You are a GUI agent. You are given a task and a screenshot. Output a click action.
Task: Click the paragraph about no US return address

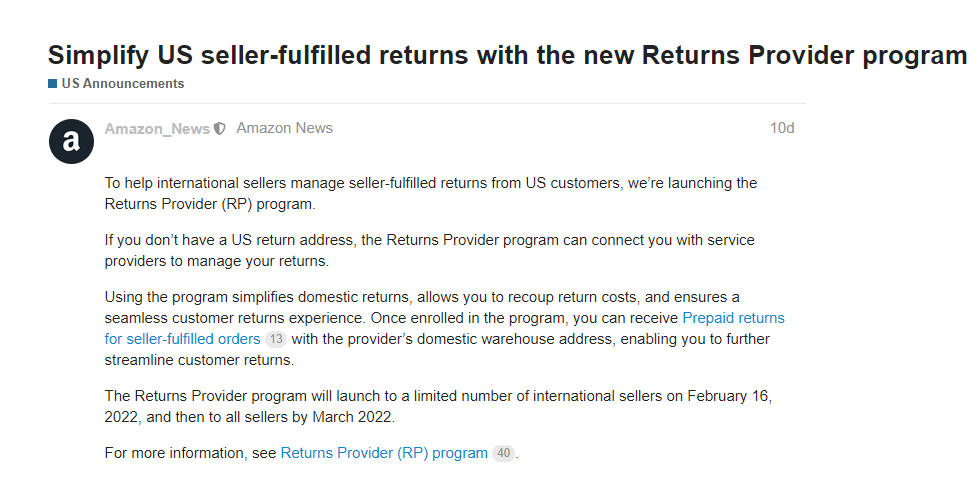point(430,251)
